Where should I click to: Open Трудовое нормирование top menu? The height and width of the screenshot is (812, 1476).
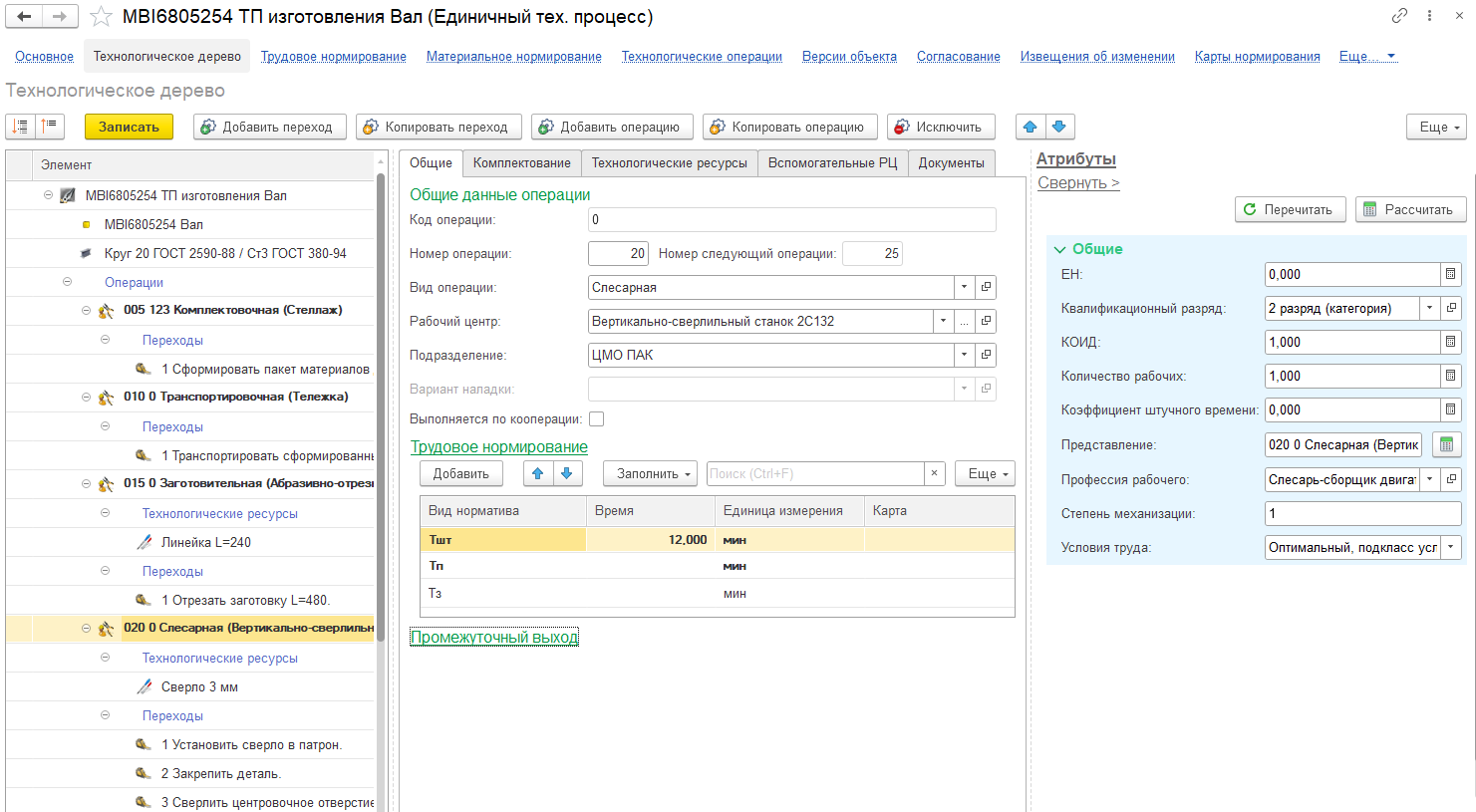(333, 57)
